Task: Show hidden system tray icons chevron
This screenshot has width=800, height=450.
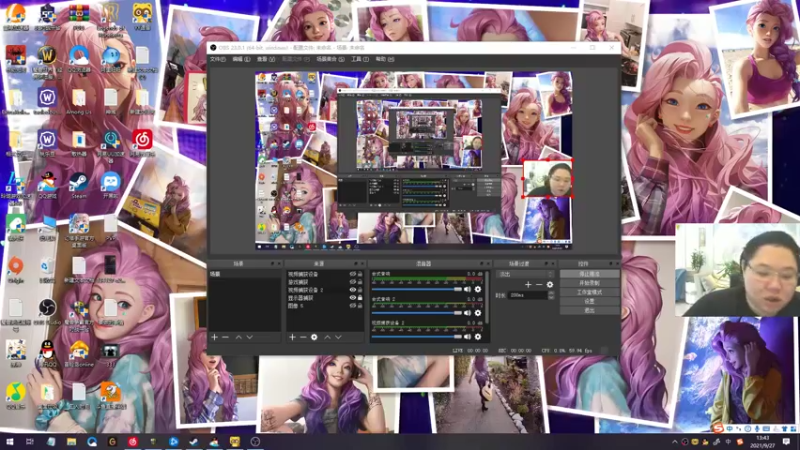Action: [674, 442]
